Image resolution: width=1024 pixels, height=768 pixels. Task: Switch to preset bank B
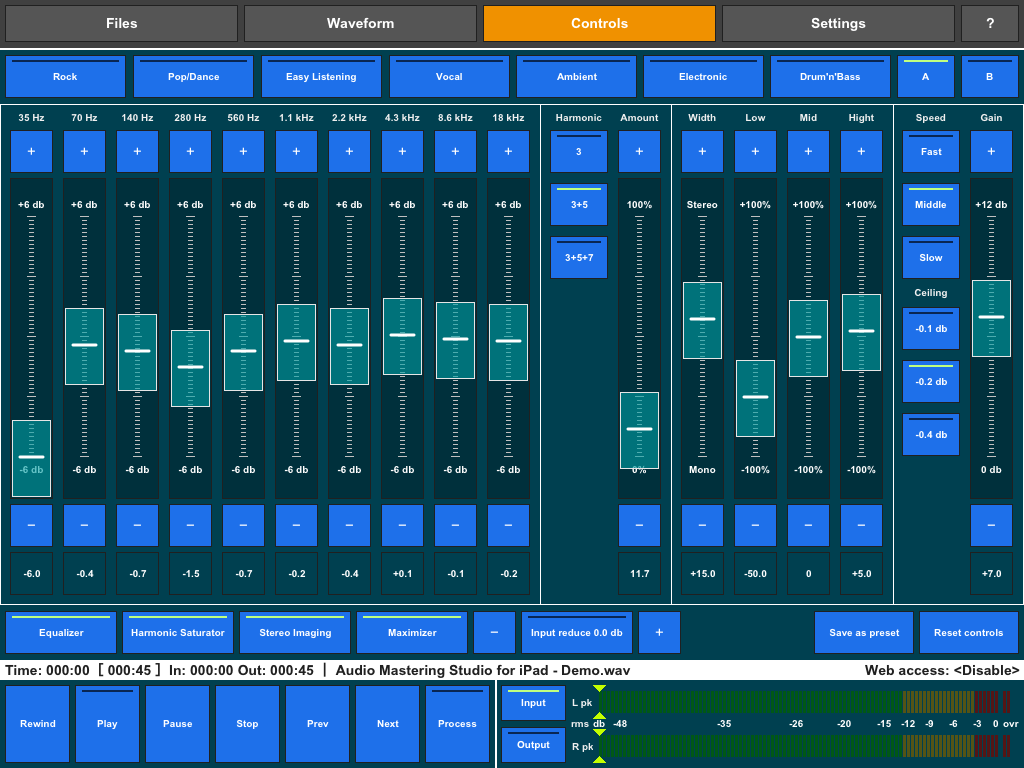click(x=989, y=76)
